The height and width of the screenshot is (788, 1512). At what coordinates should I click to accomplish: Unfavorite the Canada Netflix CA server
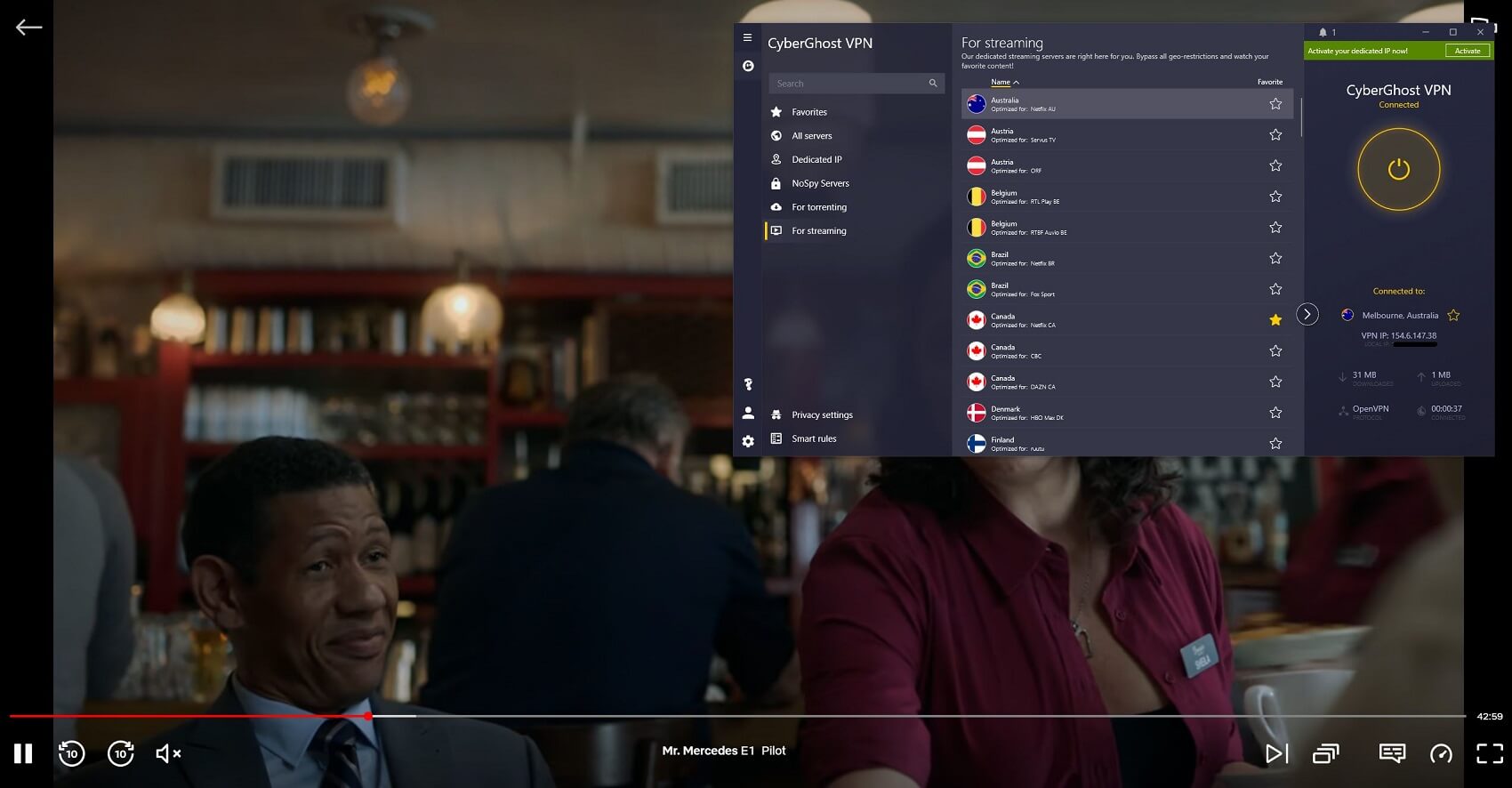pyautogui.click(x=1275, y=320)
